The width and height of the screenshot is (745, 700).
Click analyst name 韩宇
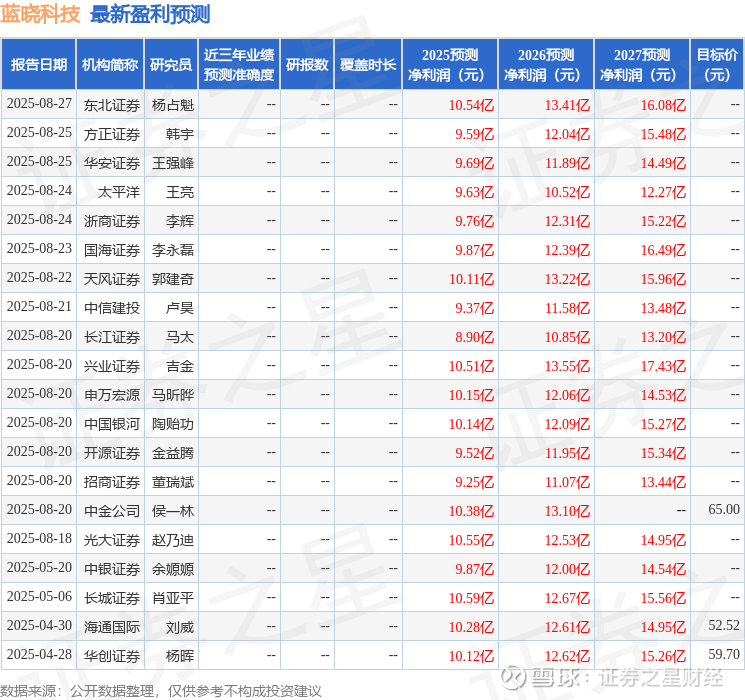[x=180, y=134]
